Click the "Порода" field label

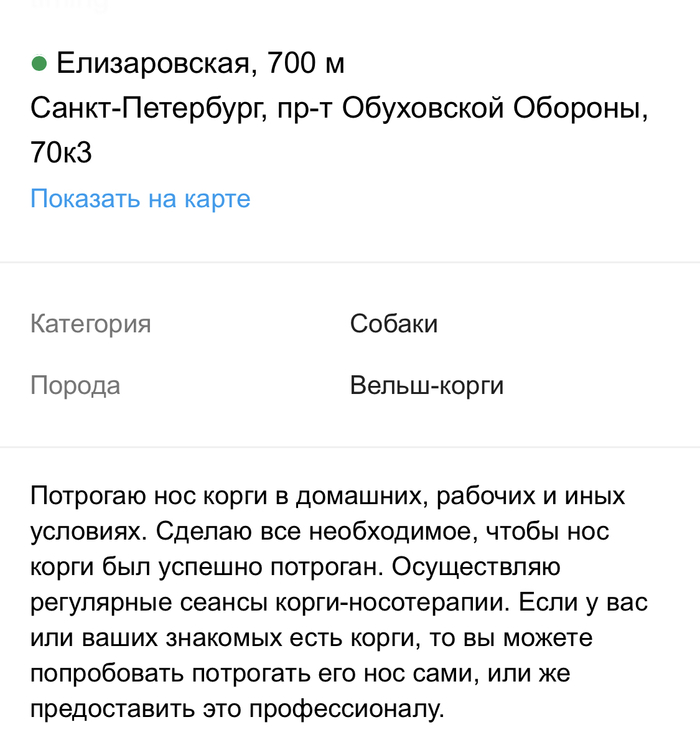[x=75, y=386]
